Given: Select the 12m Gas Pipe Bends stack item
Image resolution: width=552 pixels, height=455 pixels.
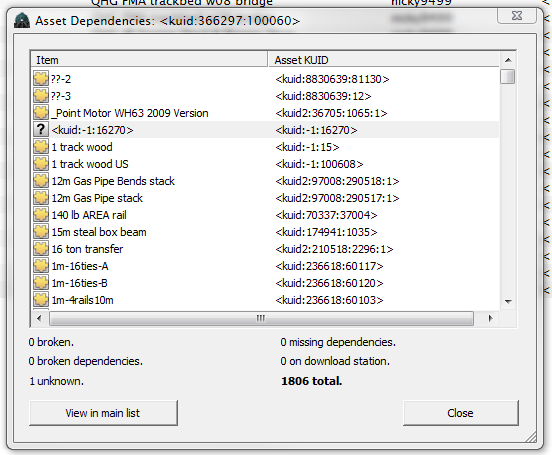Looking at the screenshot, I should pyautogui.click(x=113, y=181).
